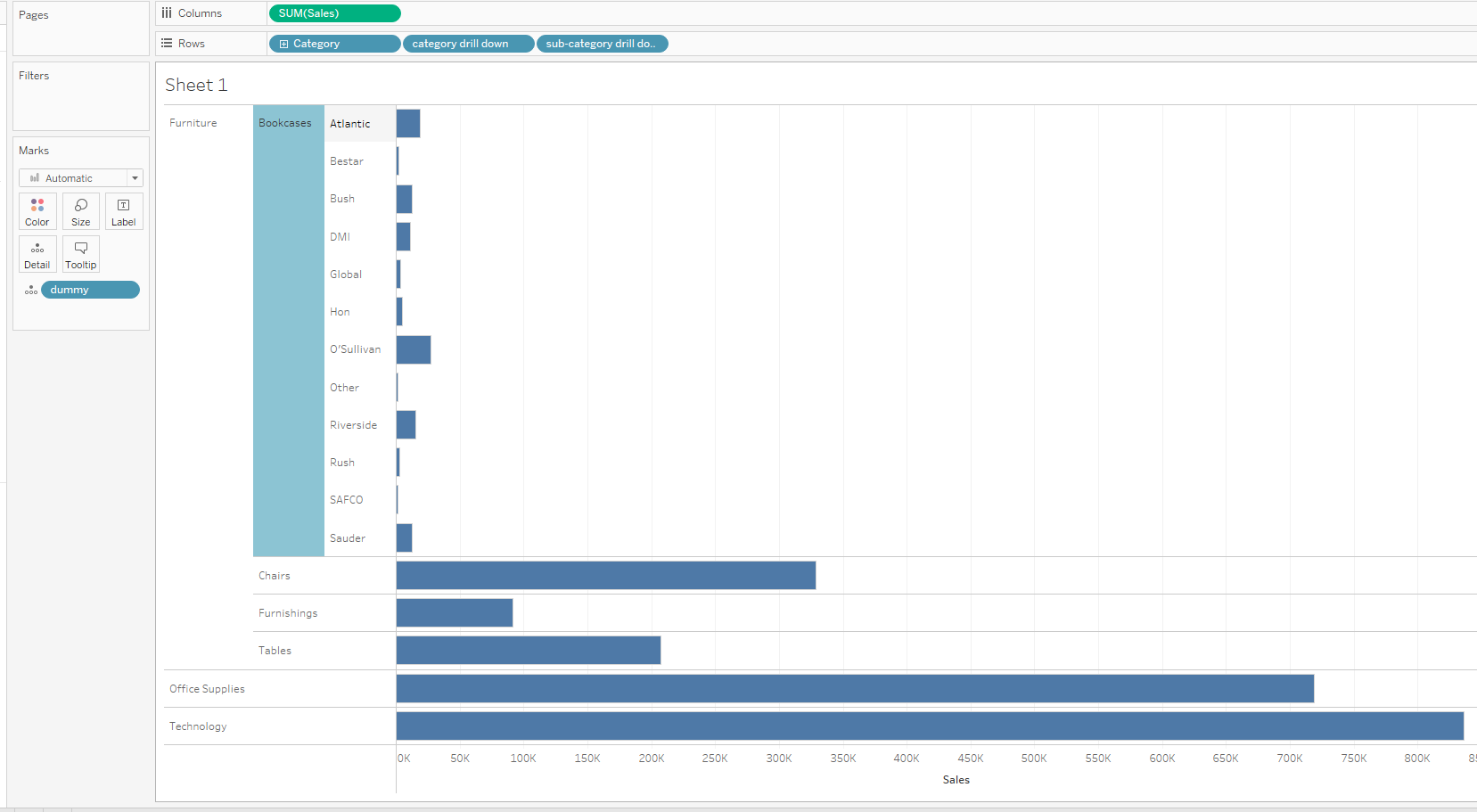Screen dimensions: 1477x812
Task: Click the Tooltip button on Marks card
Action: coord(81,255)
